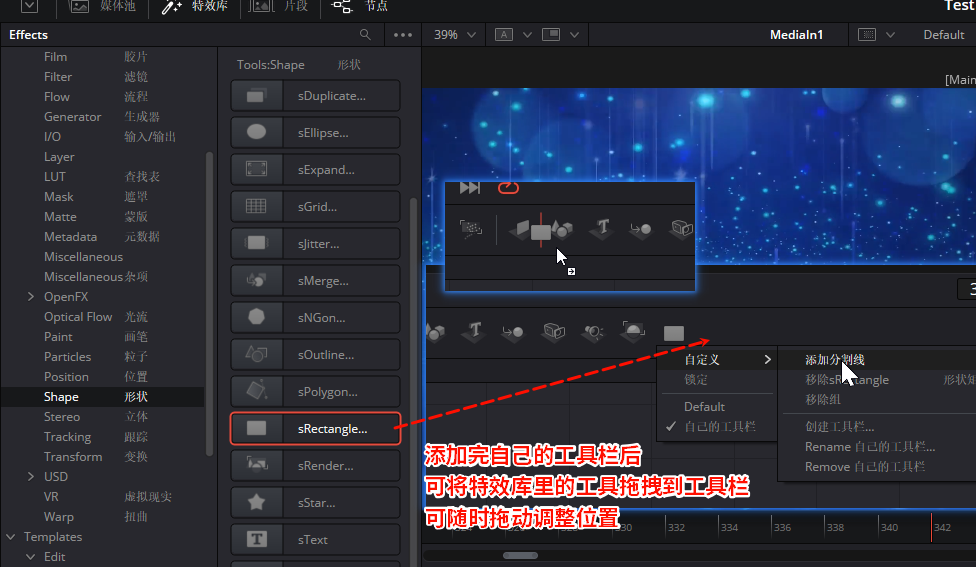Click the sExpand tool icon
976x567 pixels.
coord(256,169)
